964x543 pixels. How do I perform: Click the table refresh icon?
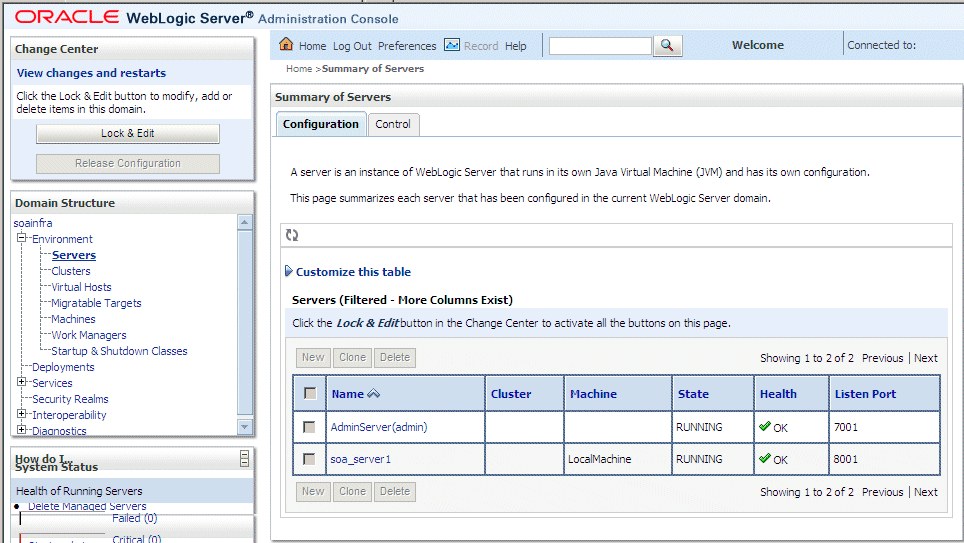coord(292,235)
